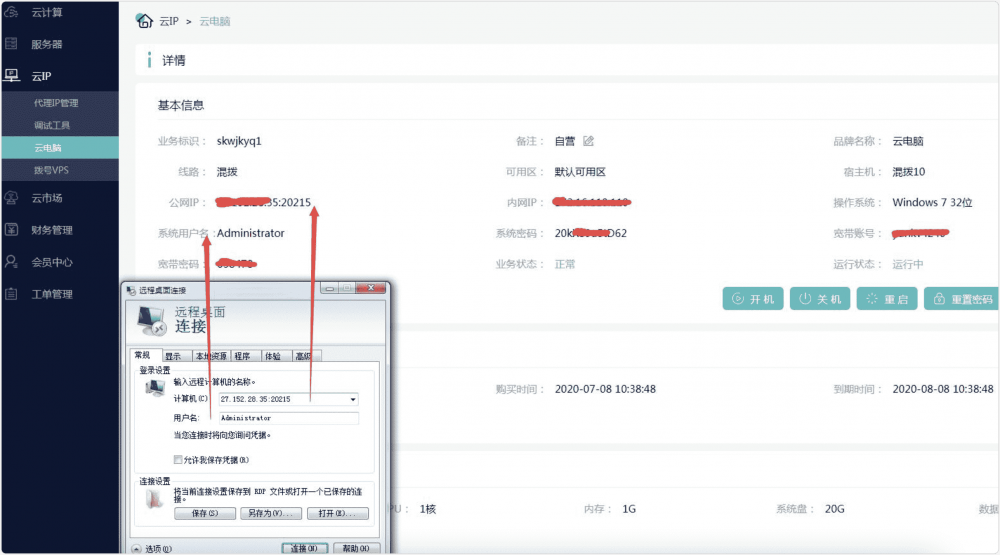Click the 云市场 icon in sidebar

point(12,198)
